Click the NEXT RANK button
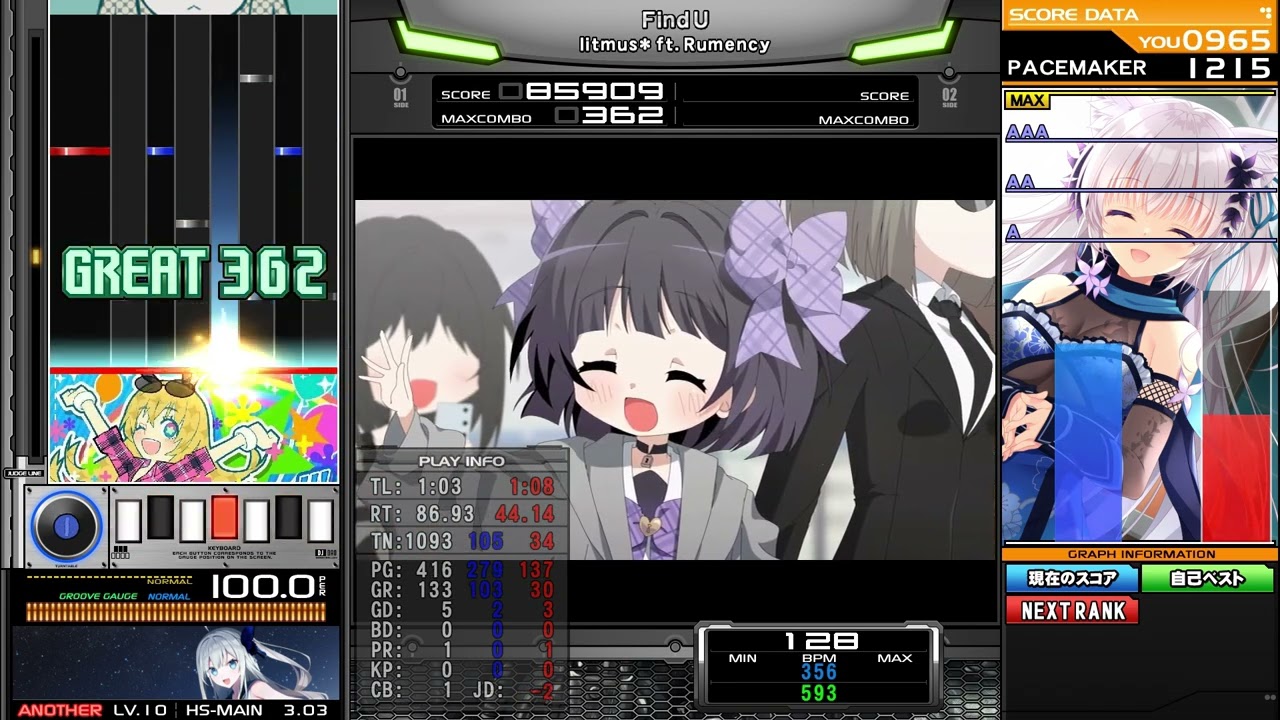 click(1072, 610)
